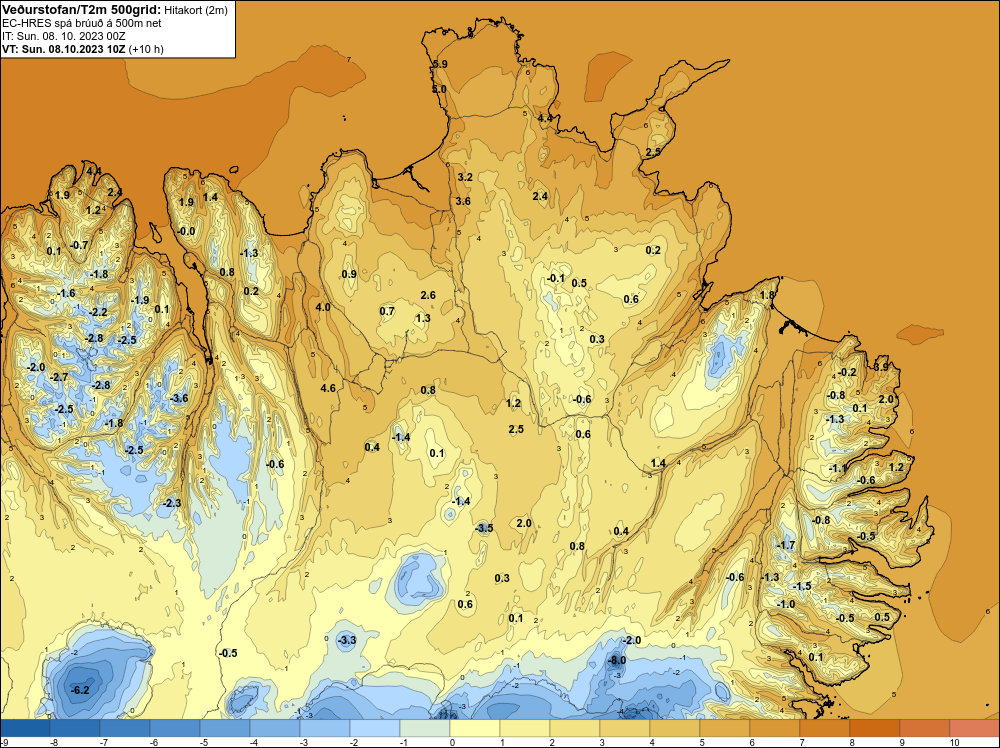
Task: Click the positive 3.6 temperature value
Action: point(463,201)
